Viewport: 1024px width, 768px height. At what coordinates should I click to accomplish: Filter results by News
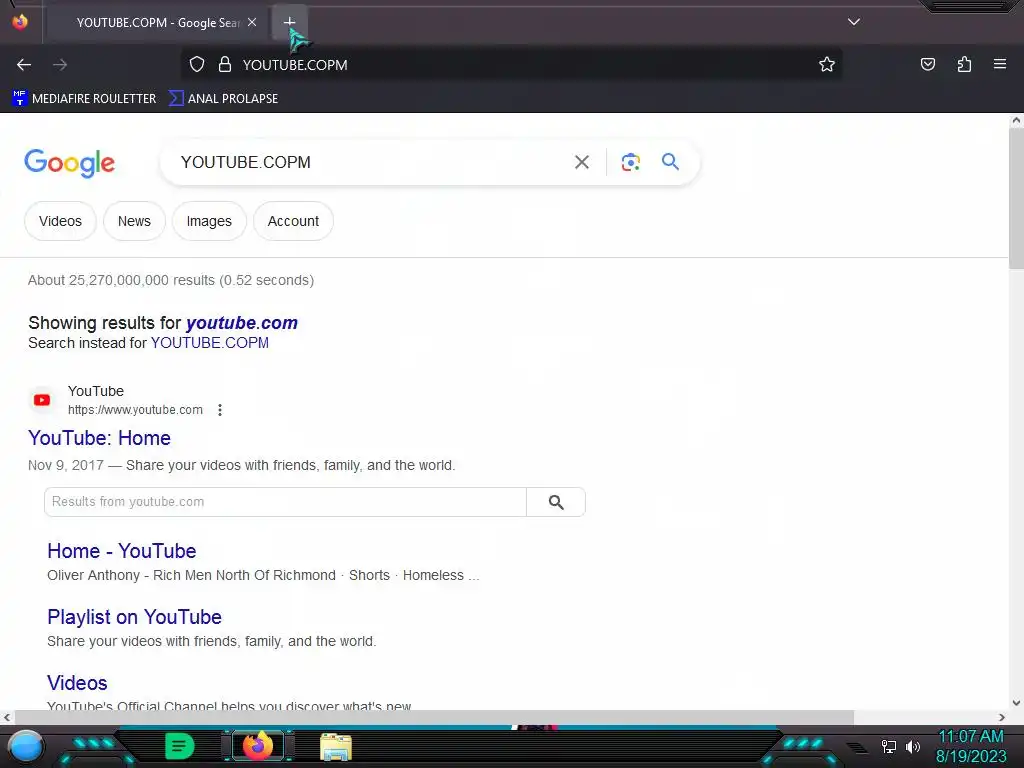134,221
